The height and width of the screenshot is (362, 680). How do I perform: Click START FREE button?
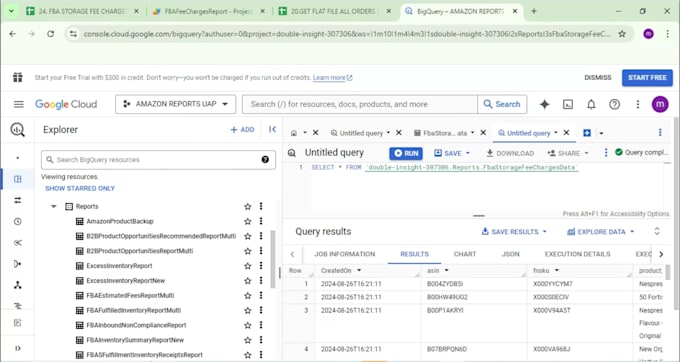pos(647,78)
